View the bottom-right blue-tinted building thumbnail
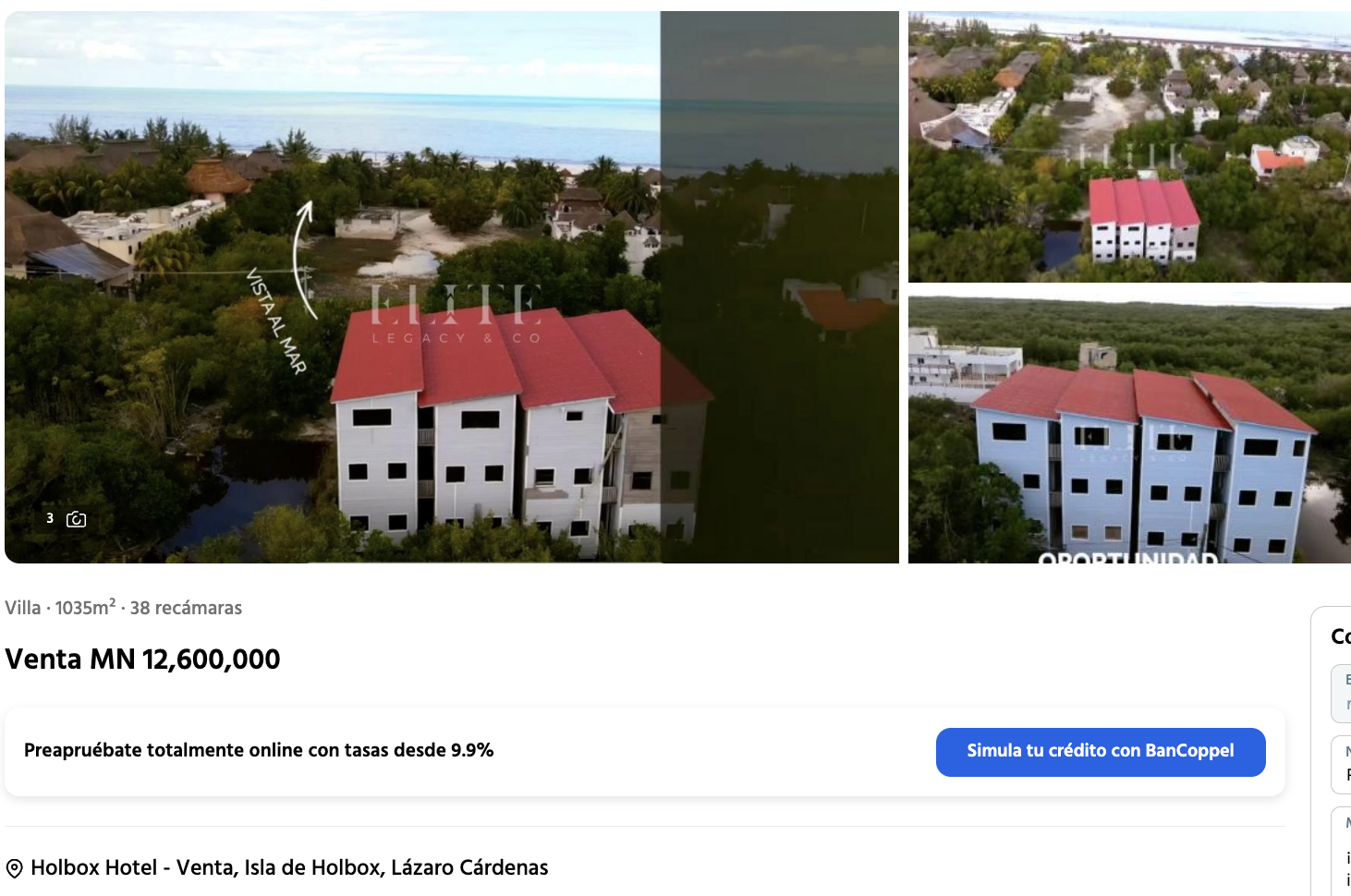The height and width of the screenshot is (896, 1351). [1129, 430]
